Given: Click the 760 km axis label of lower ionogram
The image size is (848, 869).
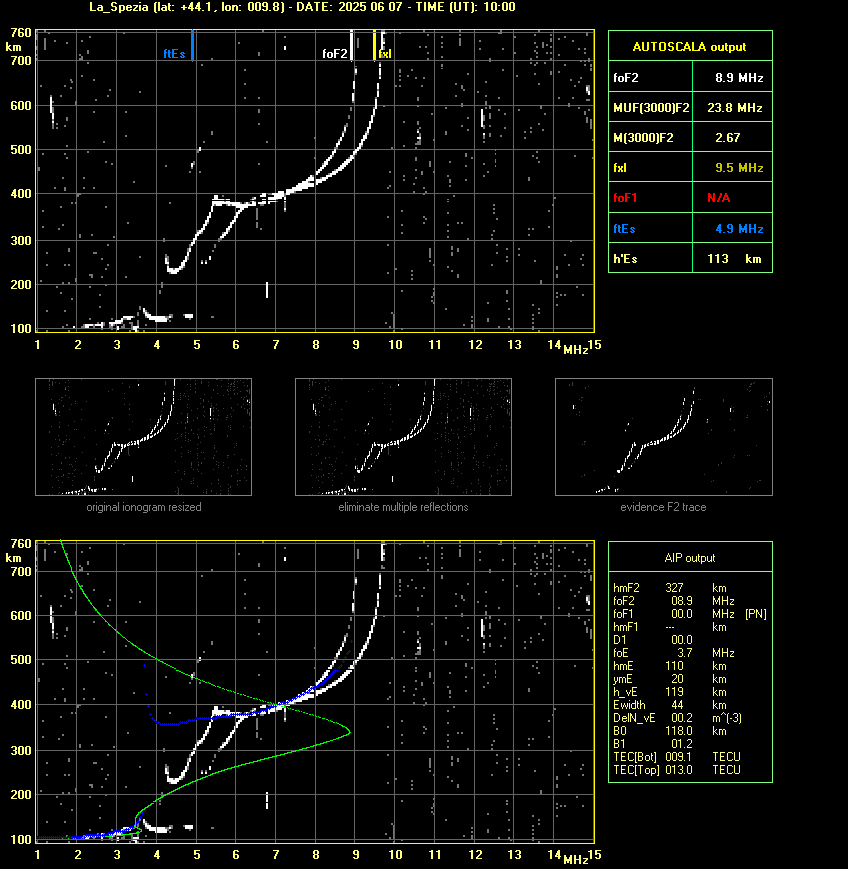Looking at the screenshot, I should 21,544.
